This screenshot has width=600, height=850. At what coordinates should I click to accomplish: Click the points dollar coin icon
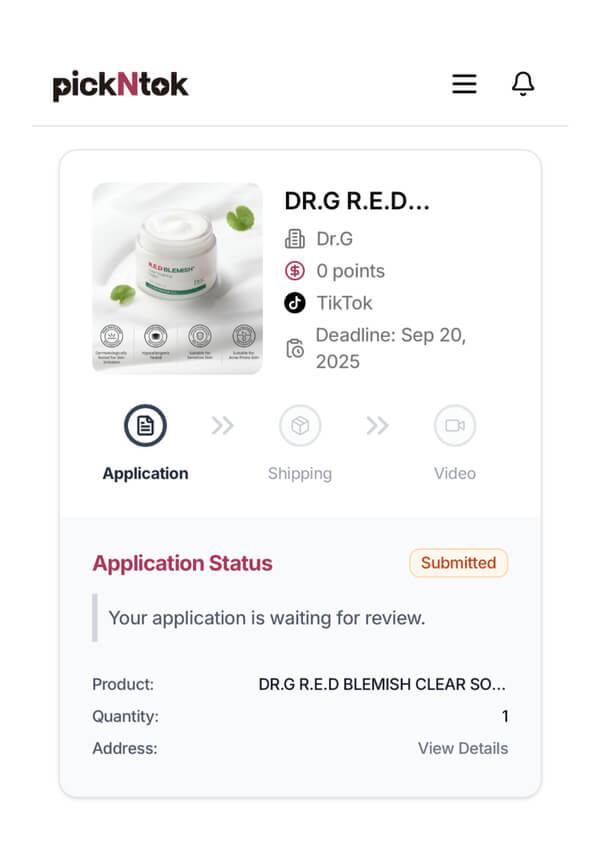coord(295,271)
